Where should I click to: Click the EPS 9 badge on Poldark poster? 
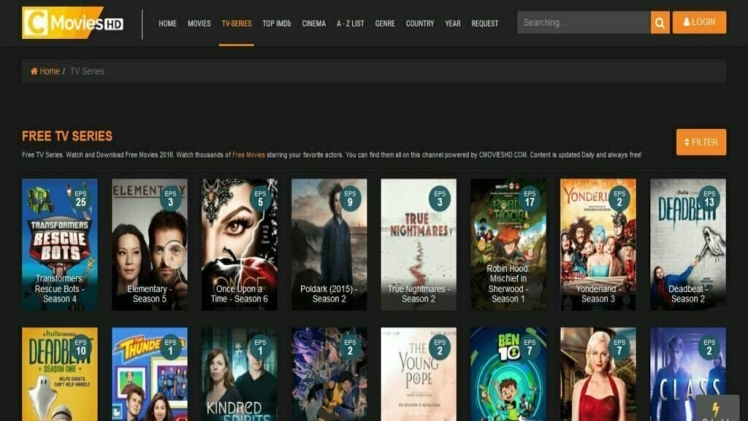[x=349, y=198]
